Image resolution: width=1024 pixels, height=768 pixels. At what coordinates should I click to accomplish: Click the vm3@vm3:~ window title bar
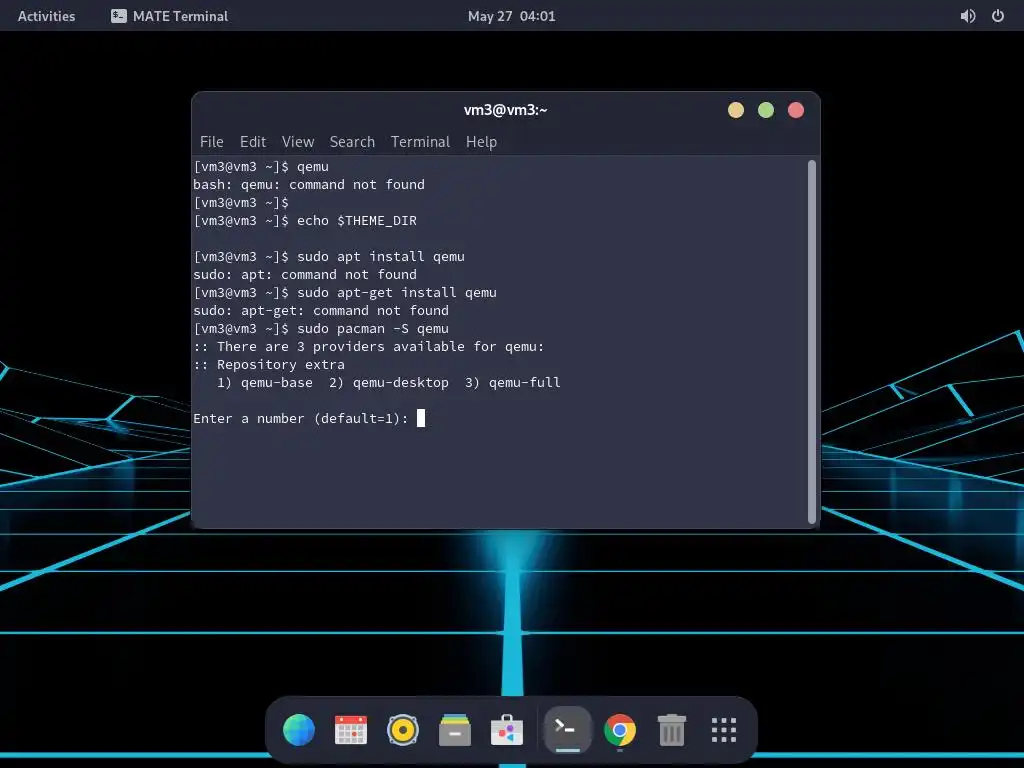[505, 110]
